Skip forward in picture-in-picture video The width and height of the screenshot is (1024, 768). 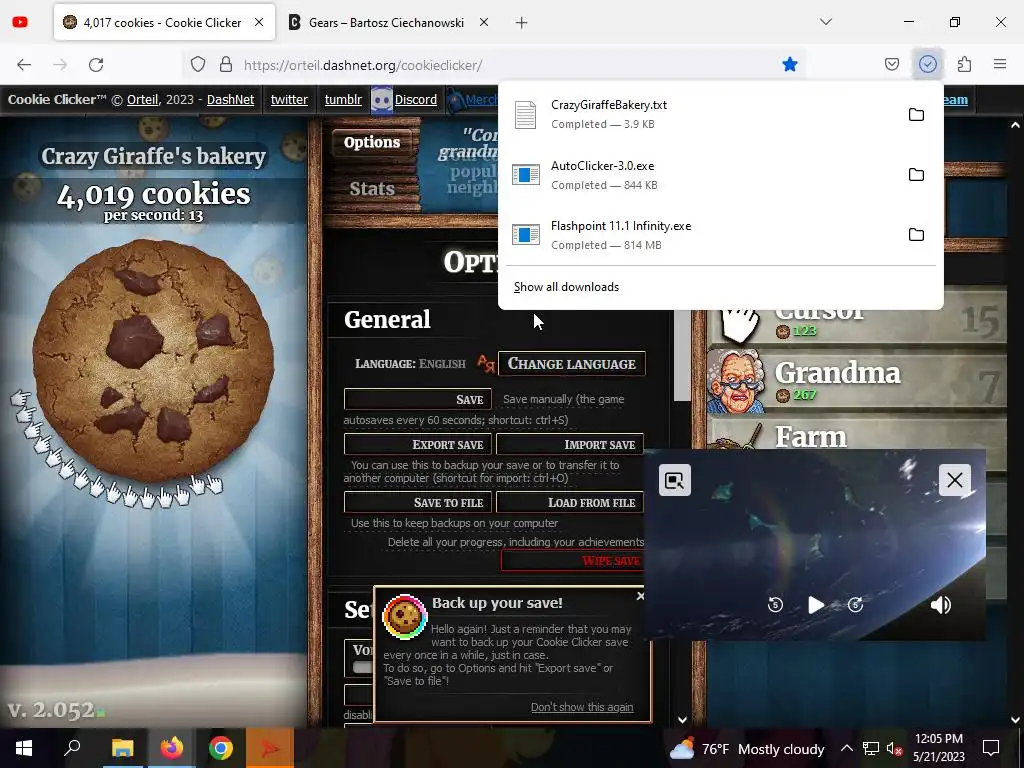pyautogui.click(x=856, y=605)
